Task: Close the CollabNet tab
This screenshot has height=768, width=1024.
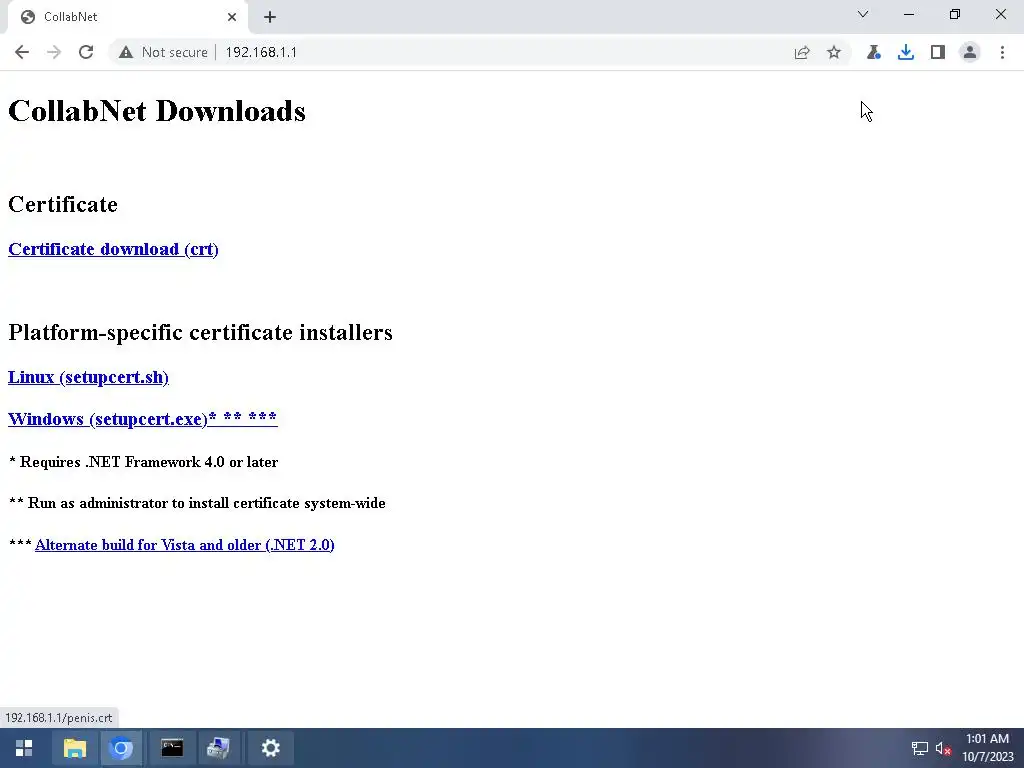Action: 232,17
